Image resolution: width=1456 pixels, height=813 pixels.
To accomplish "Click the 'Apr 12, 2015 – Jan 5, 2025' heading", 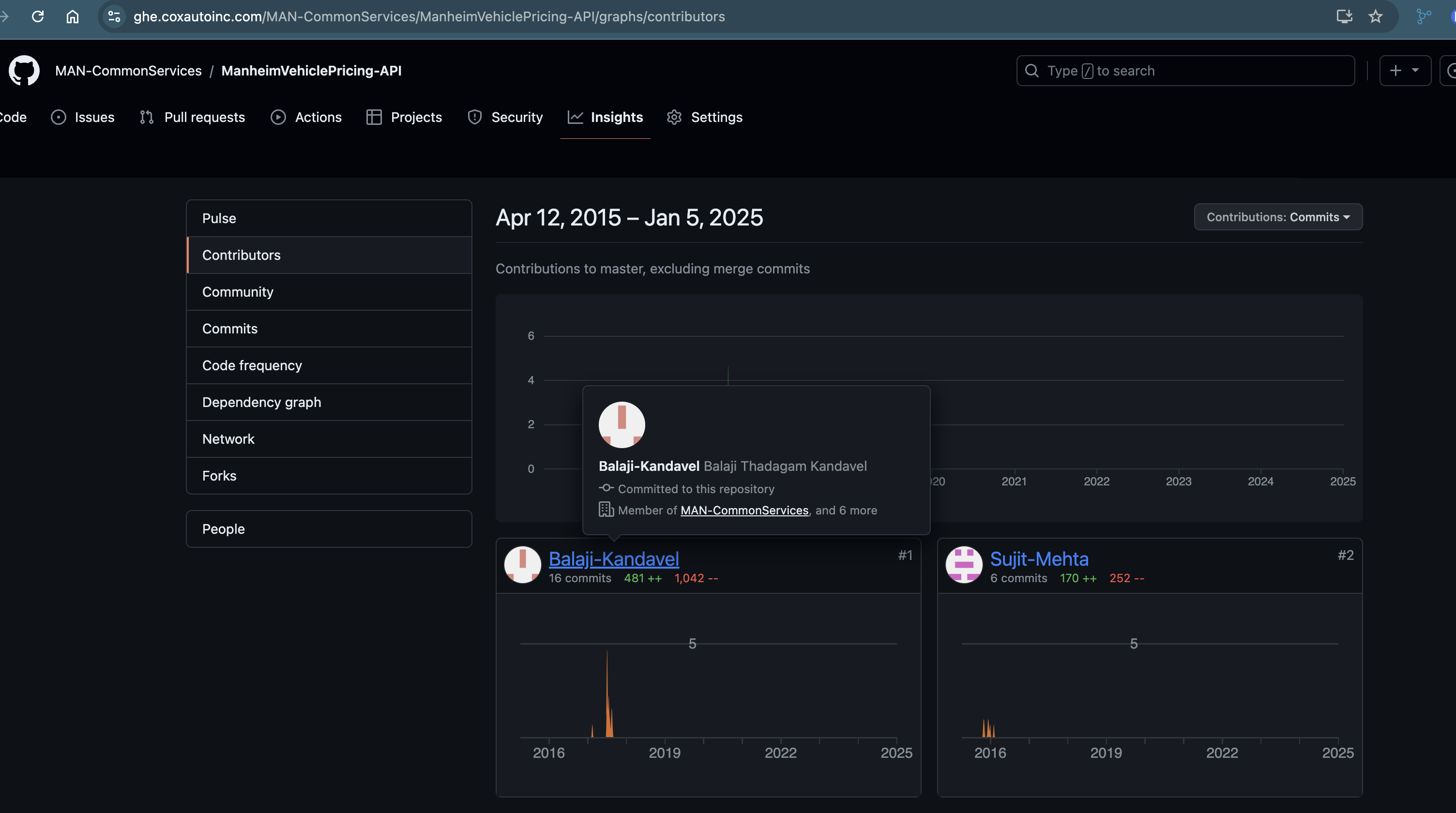I will pyautogui.click(x=629, y=217).
